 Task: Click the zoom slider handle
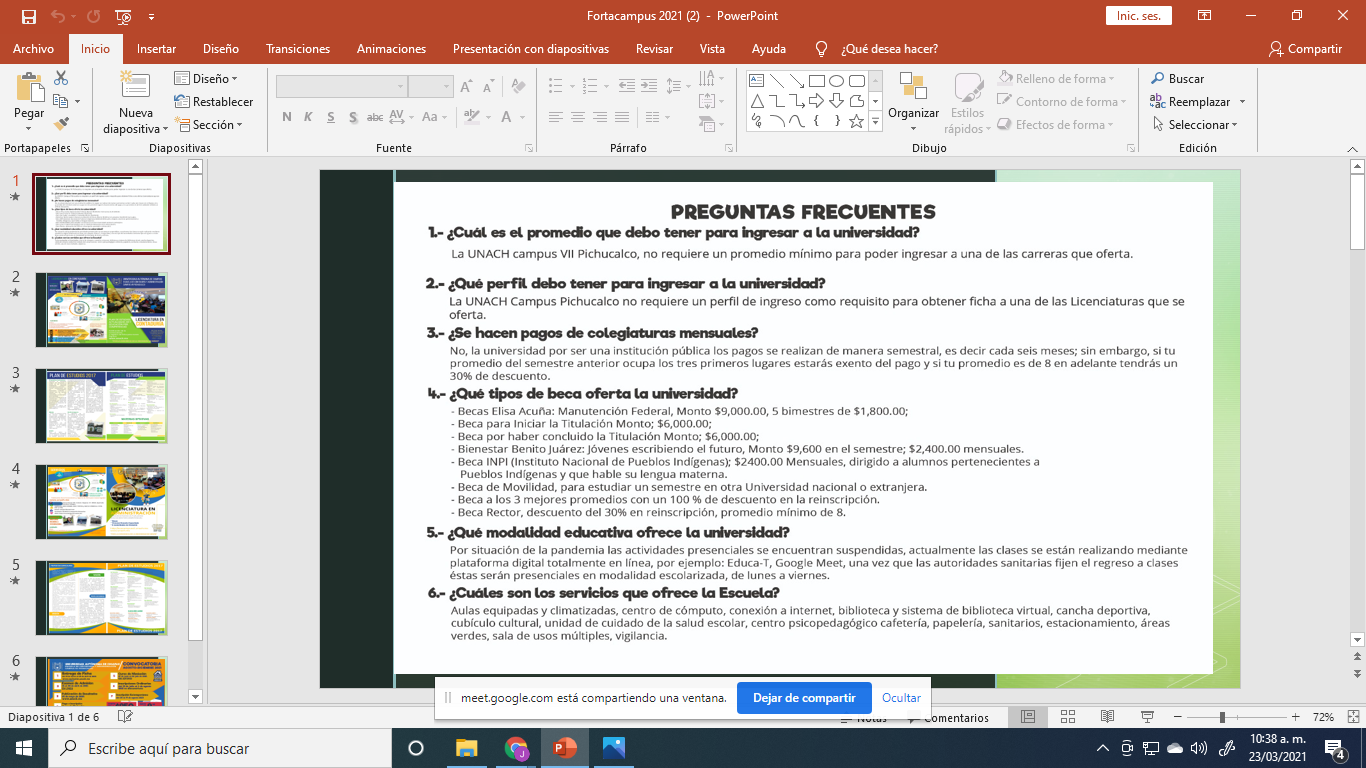[1222, 717]
